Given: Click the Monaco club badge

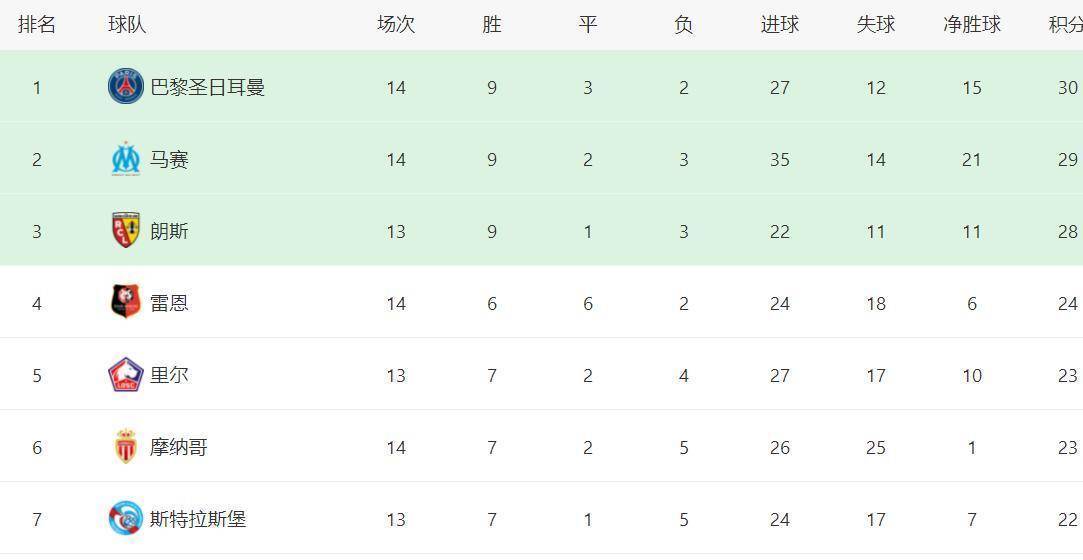Looking at the screenshot, I should tap(126, 447).
